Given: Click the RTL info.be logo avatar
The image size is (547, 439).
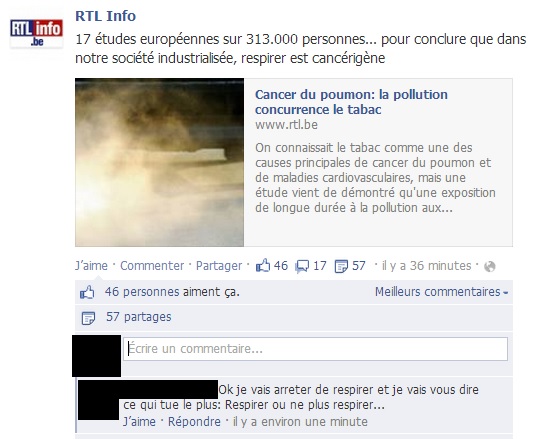Looking at the screenshot, I should click(x=36, y=34).
